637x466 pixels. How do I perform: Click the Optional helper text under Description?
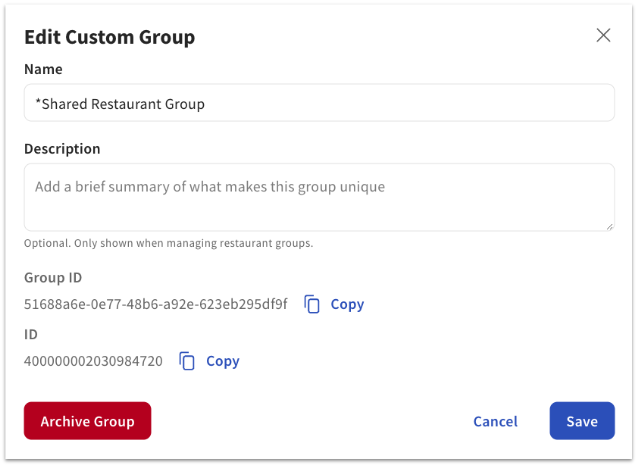[168, 243]
